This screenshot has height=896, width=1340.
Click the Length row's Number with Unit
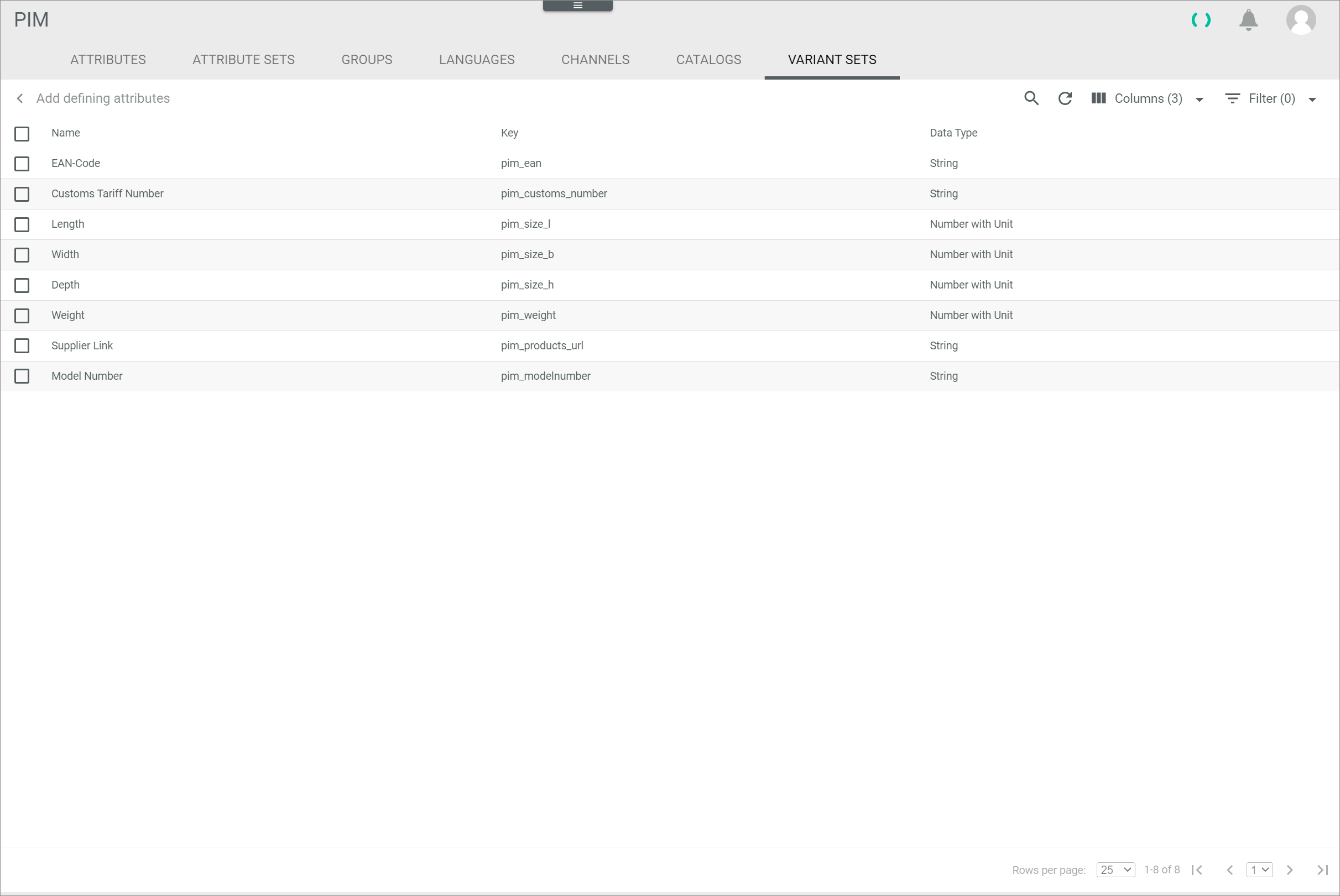[x=971, y=223]
